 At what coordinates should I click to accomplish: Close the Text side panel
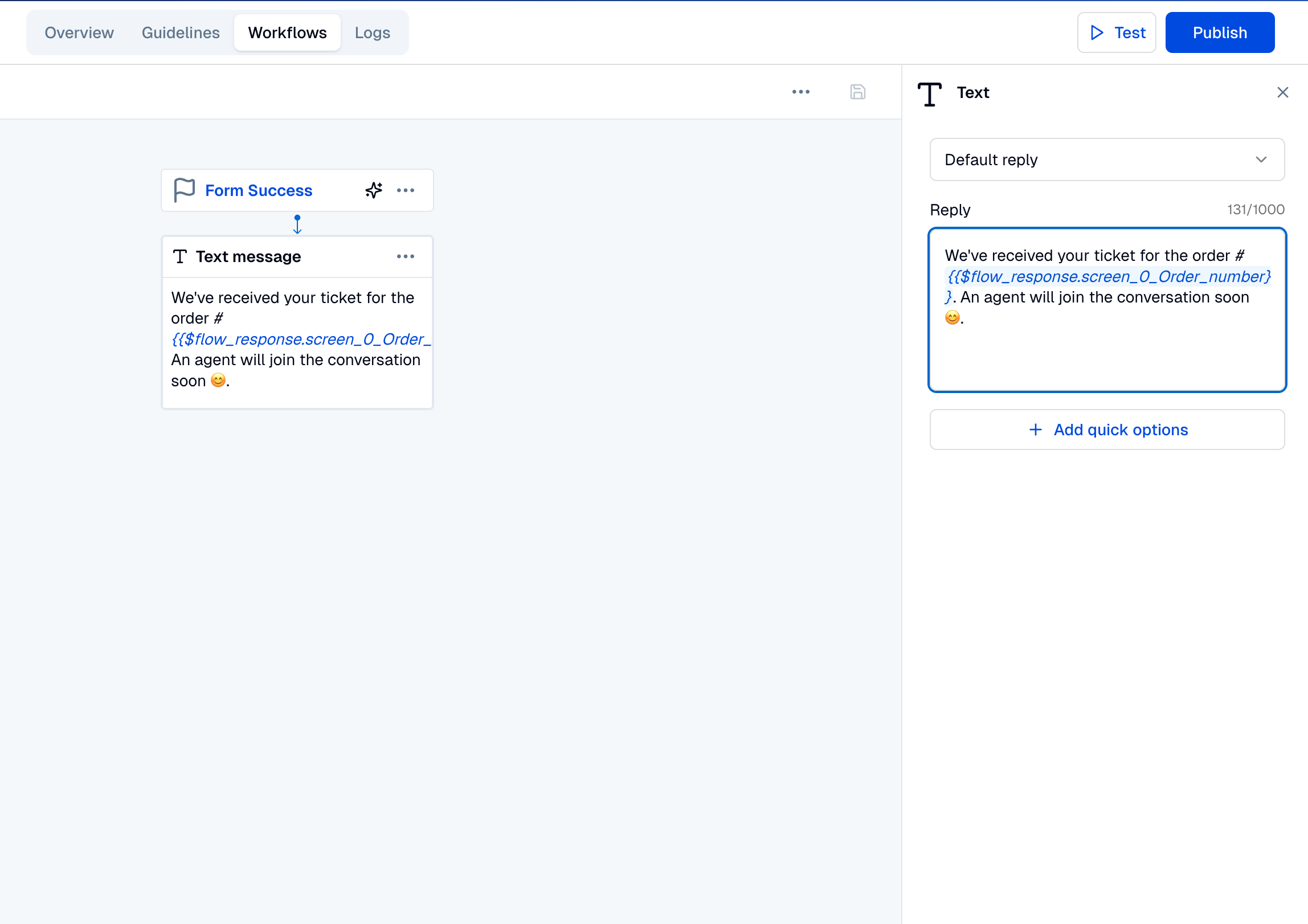click(1282, 92)
